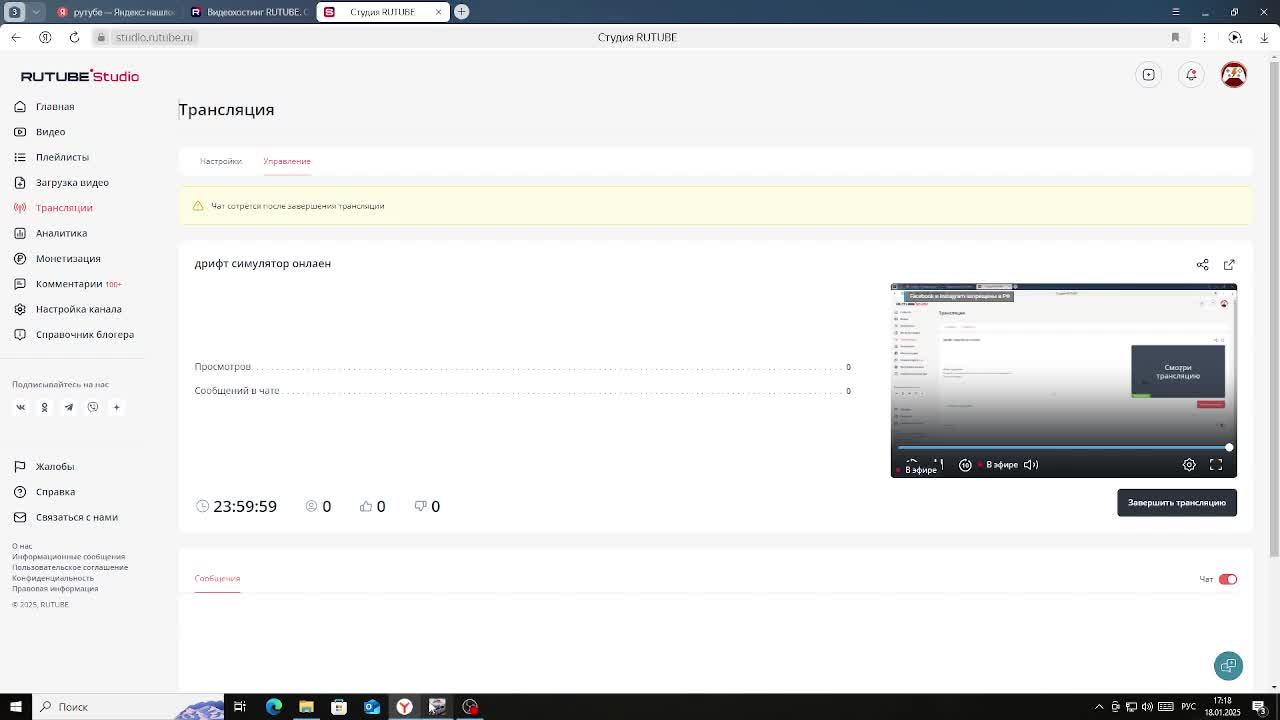Jump to live with В эфире indicator
The image size is (1280, 720).
click(x=999, y=465)
